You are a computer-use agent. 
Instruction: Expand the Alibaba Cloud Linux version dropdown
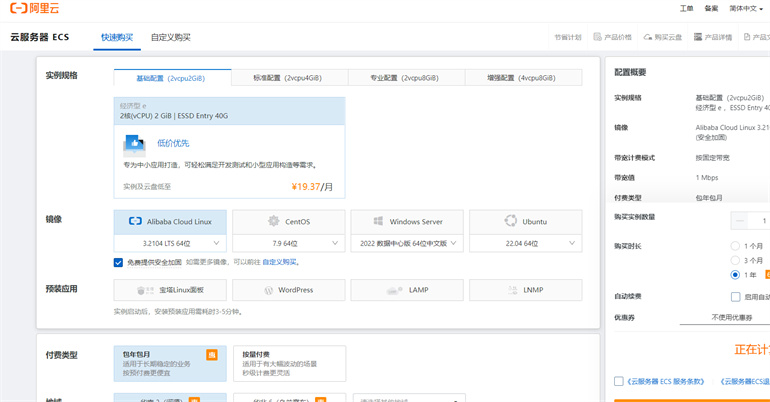coord(171,243)
